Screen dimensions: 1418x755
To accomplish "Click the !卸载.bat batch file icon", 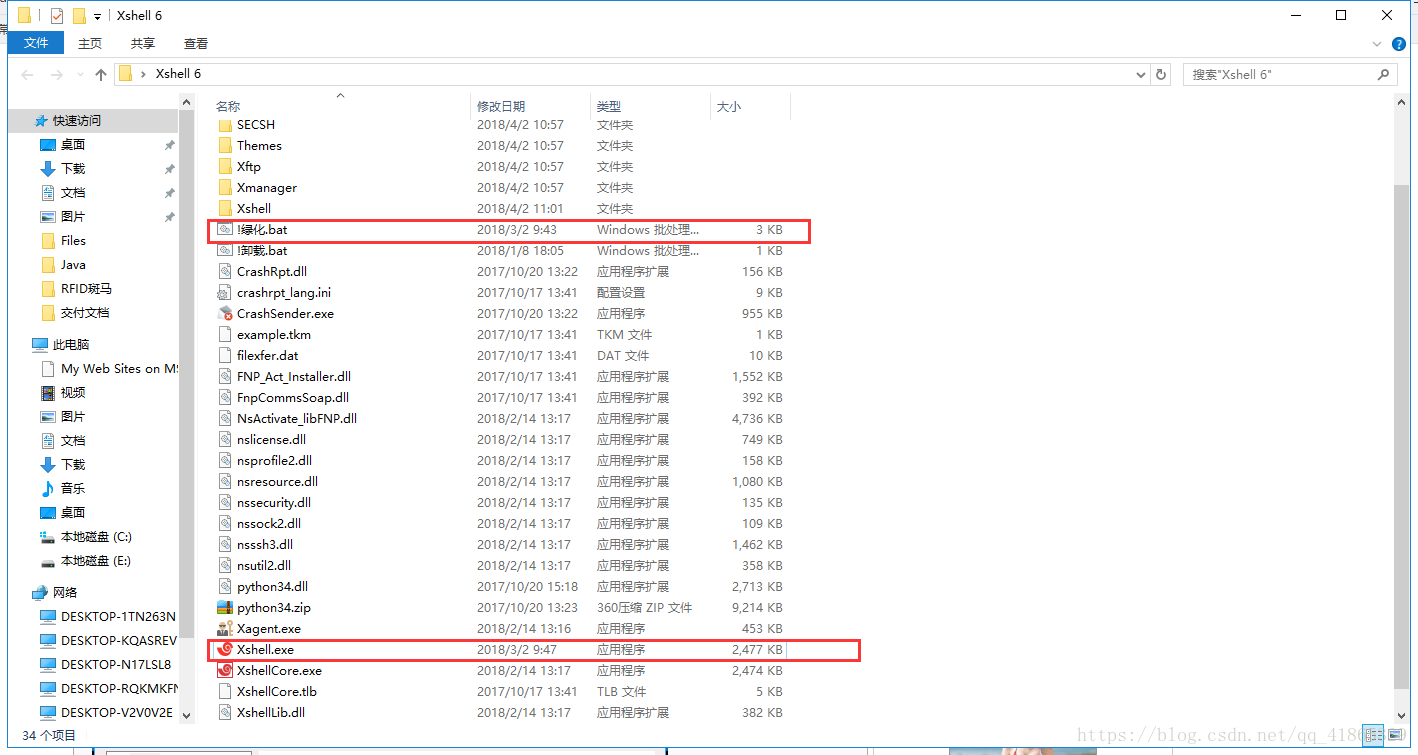I will [225, 251].
